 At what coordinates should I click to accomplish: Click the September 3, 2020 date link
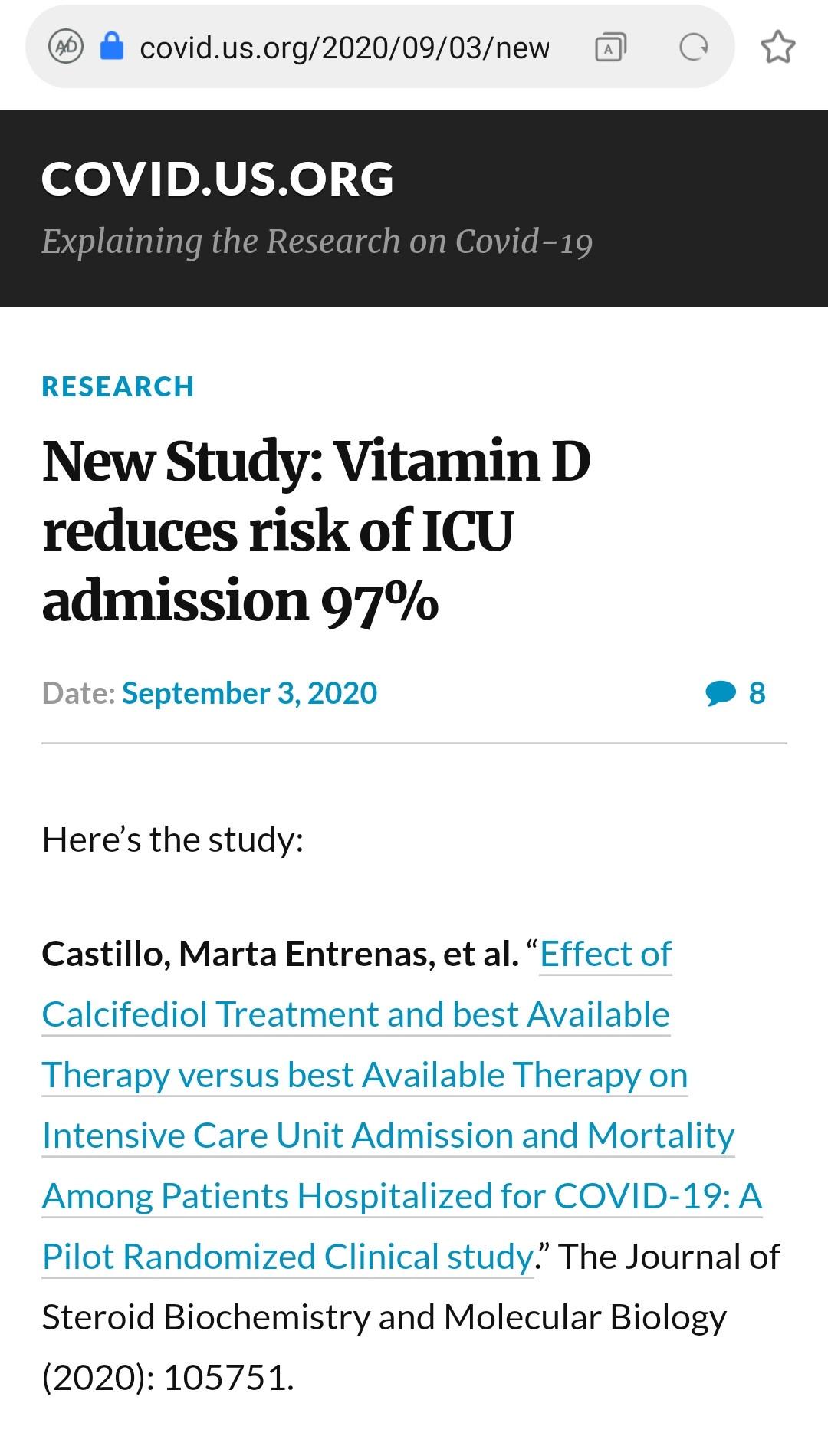(249, 693)
